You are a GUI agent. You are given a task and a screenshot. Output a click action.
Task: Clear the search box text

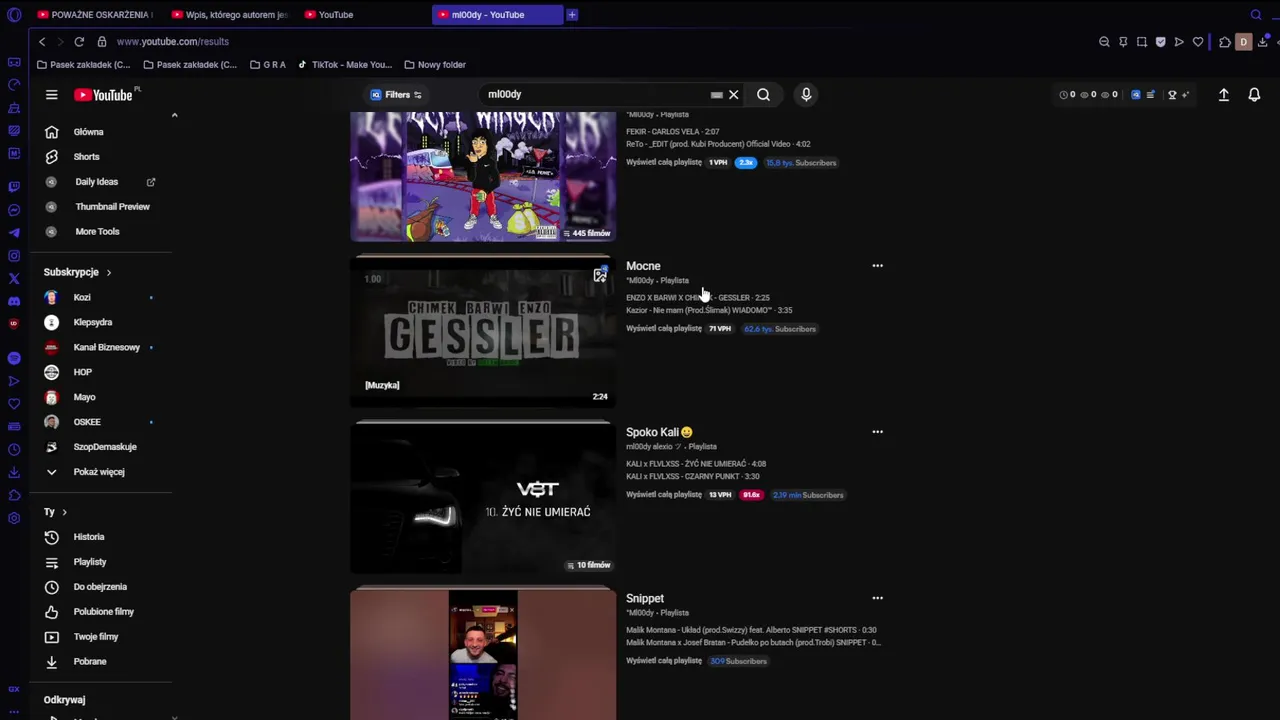[x=733, y=95]
